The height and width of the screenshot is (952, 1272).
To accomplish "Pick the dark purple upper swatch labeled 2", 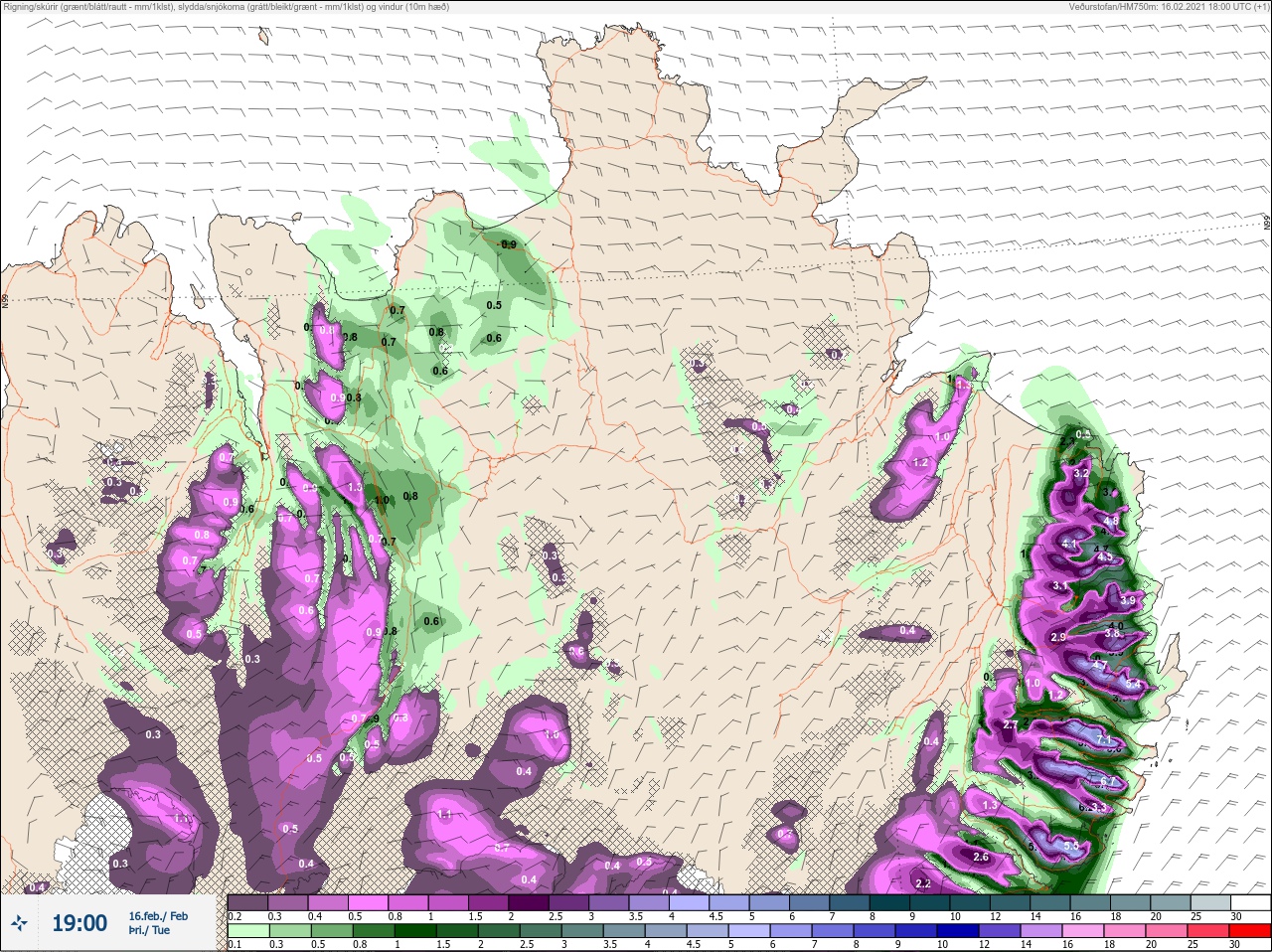I will tap(531, 902).
